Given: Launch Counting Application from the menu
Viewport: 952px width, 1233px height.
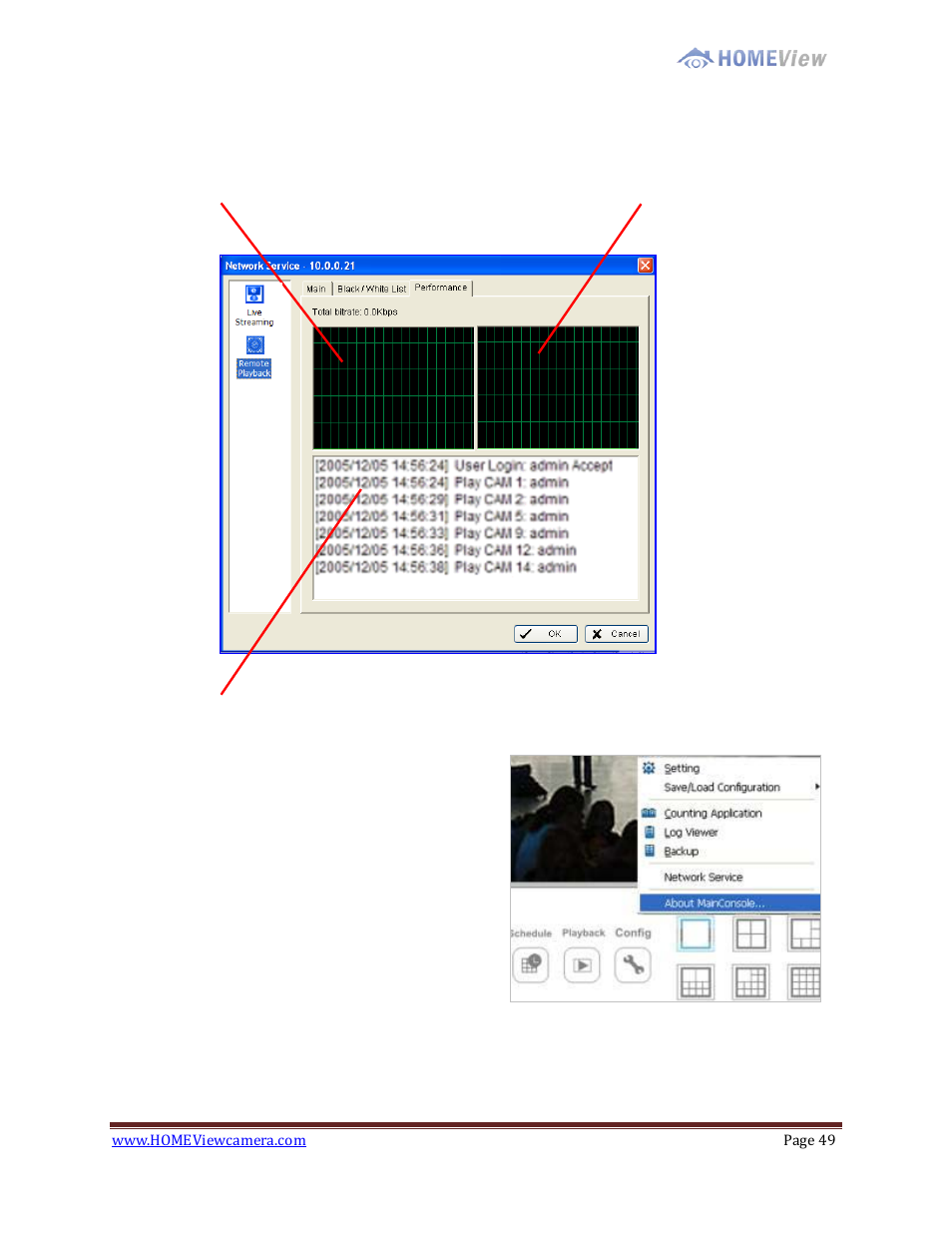Looking at the screenshot, I should 713,814.
